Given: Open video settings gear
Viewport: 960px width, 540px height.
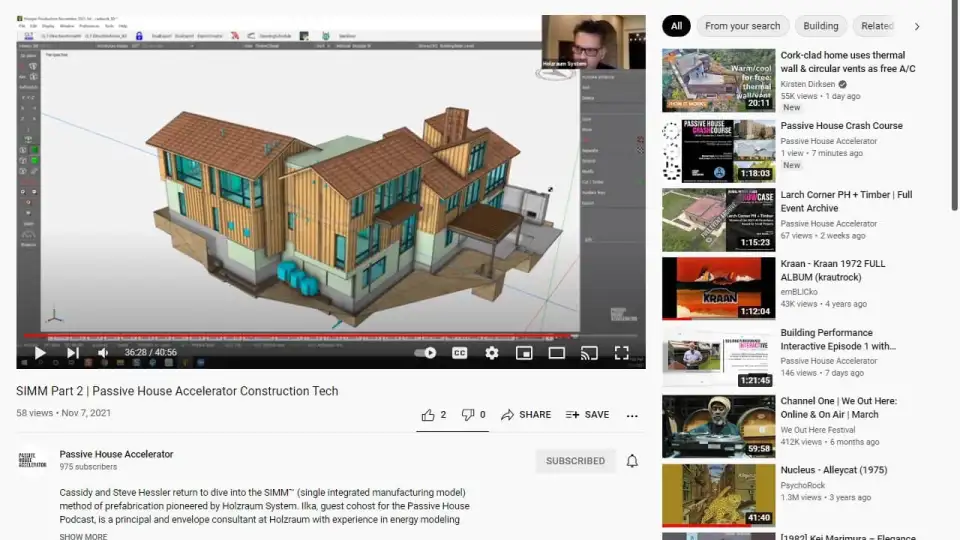Looking at the screenshot, I should (492, 353).
